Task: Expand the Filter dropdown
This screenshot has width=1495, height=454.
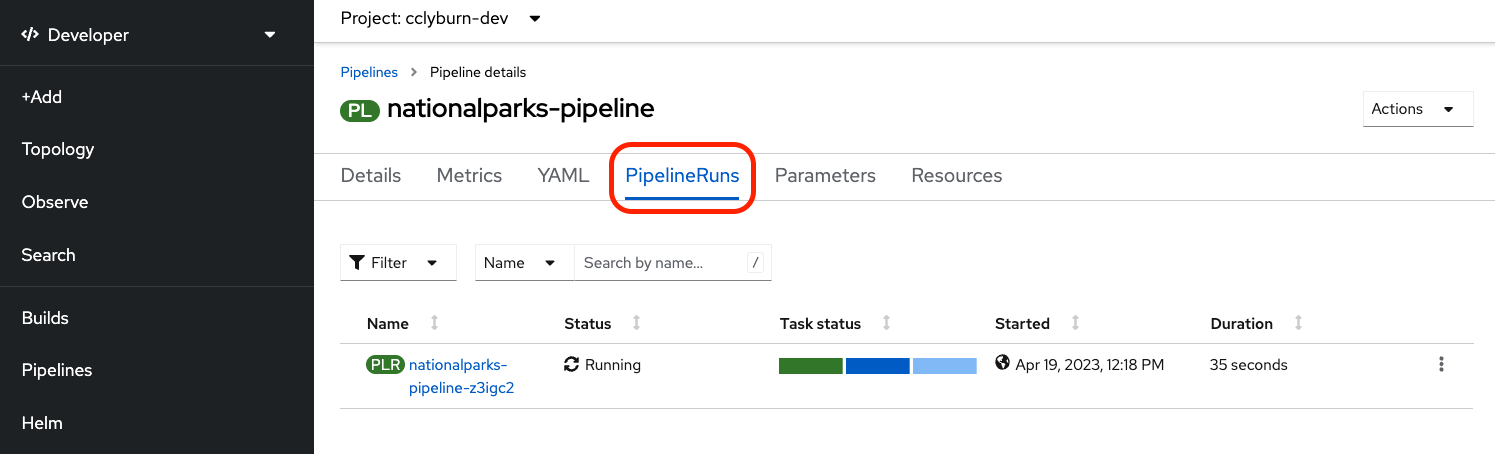Action: click(x=398, y=263)
